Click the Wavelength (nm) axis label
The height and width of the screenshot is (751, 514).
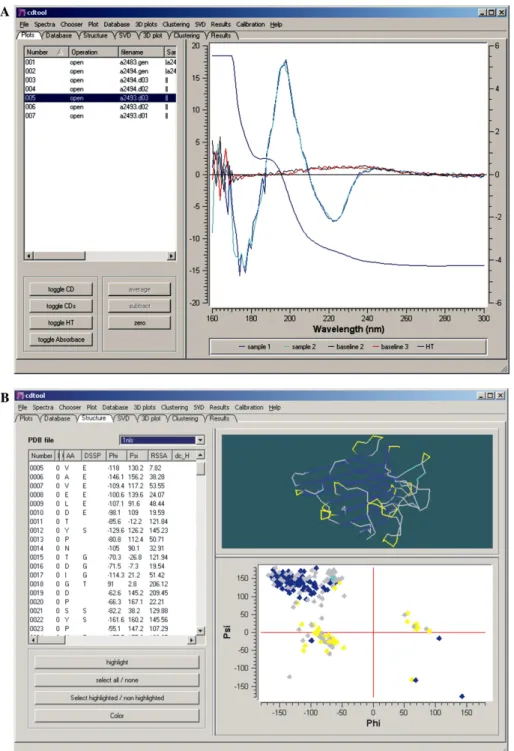[x=348, y=330]
